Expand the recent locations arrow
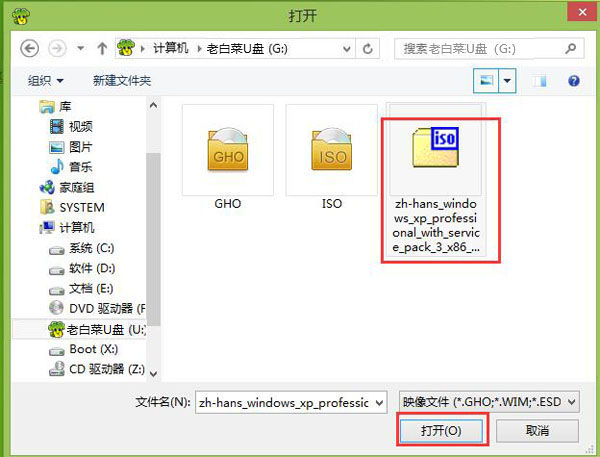 coord(81,49)
